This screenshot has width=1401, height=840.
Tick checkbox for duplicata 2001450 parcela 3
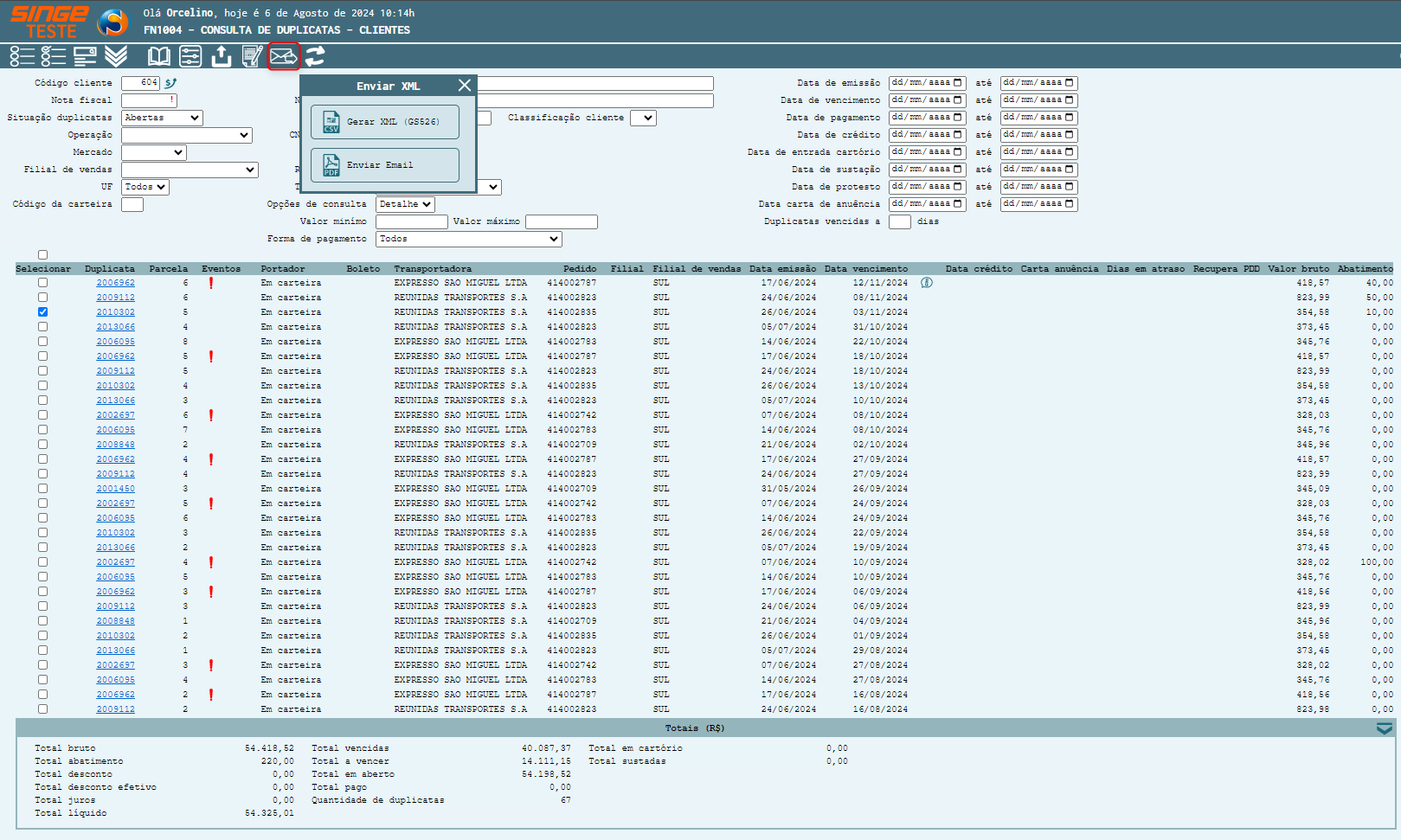pyautogui.click(x=43, y=489)
